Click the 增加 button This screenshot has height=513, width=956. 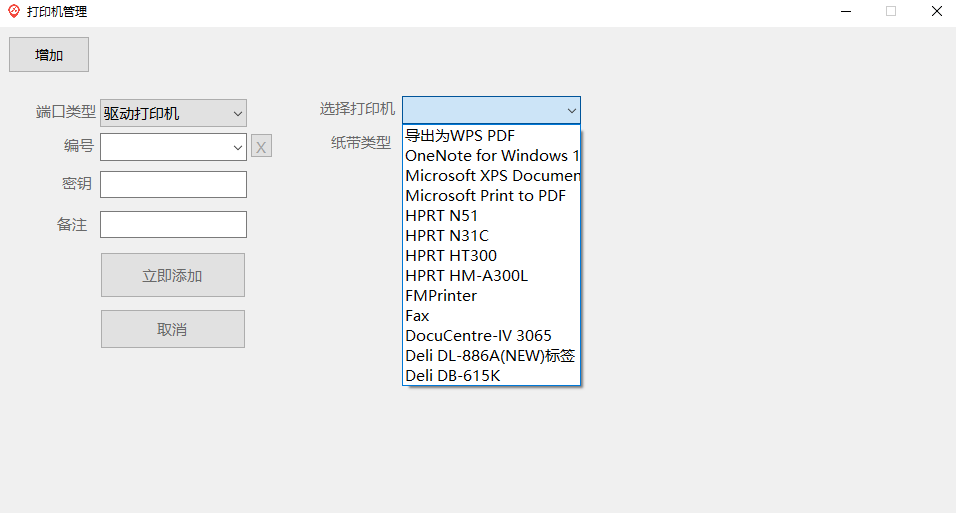[x=49, y=54]
